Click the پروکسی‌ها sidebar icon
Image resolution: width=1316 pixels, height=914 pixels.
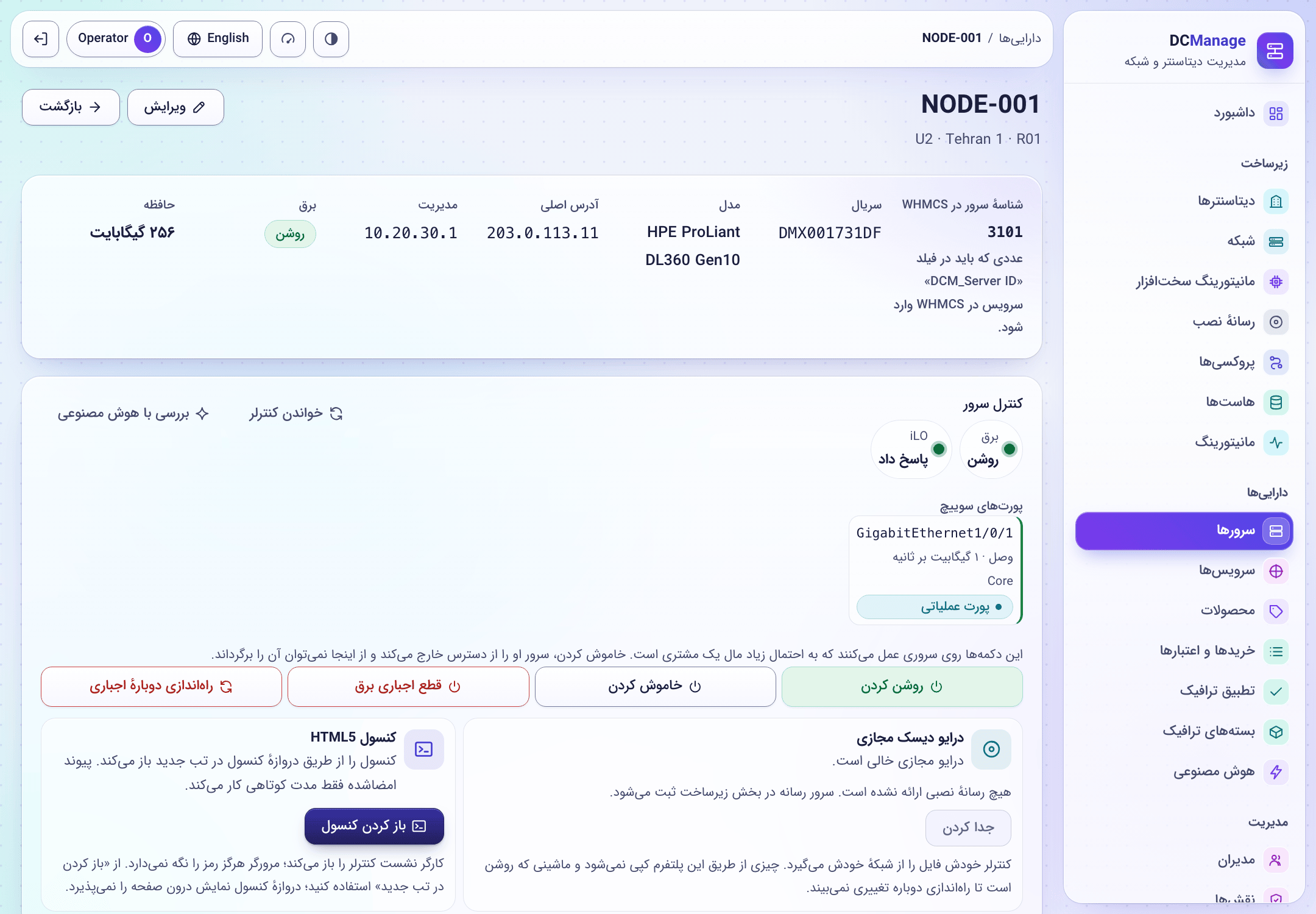click(1276, 363)
